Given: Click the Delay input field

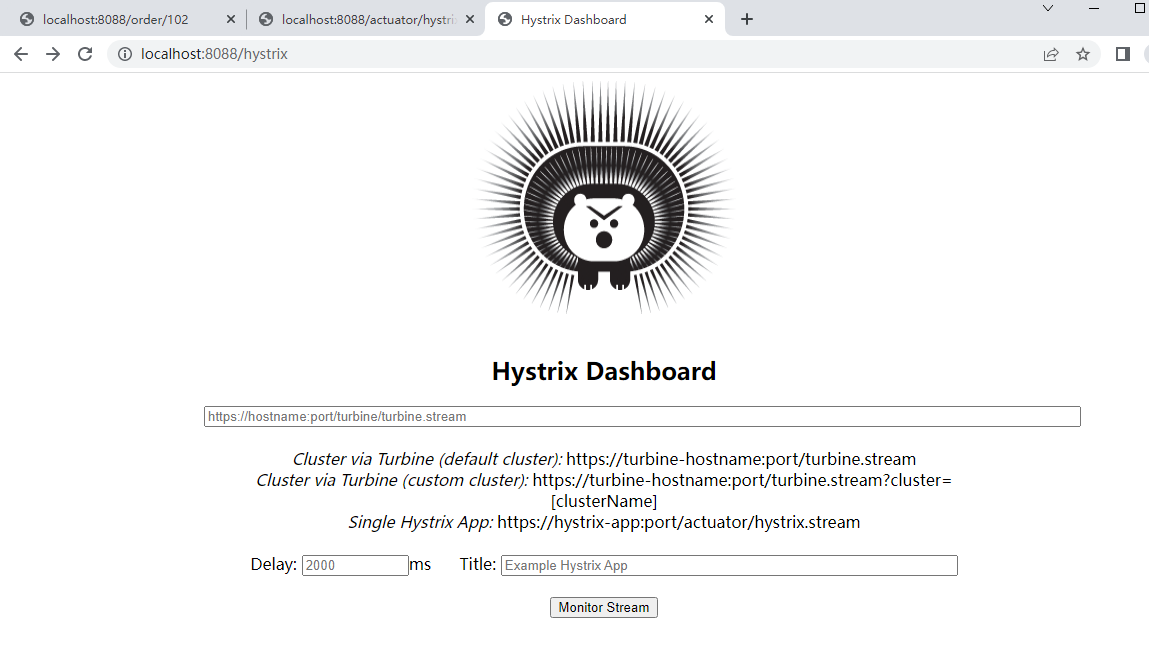Looking at the screenshot, I should 355,565.
